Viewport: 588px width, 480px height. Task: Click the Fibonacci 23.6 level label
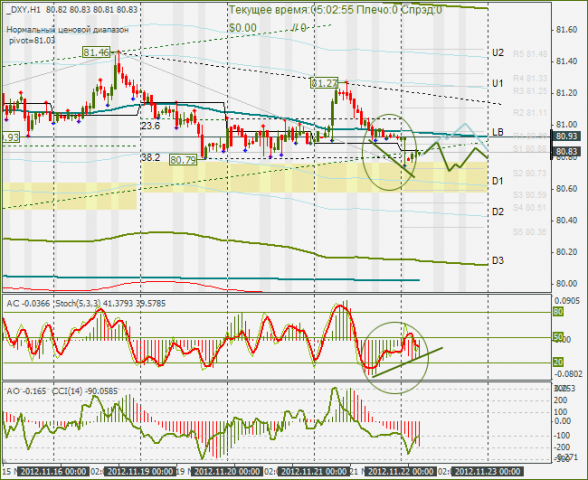(150, 126)
